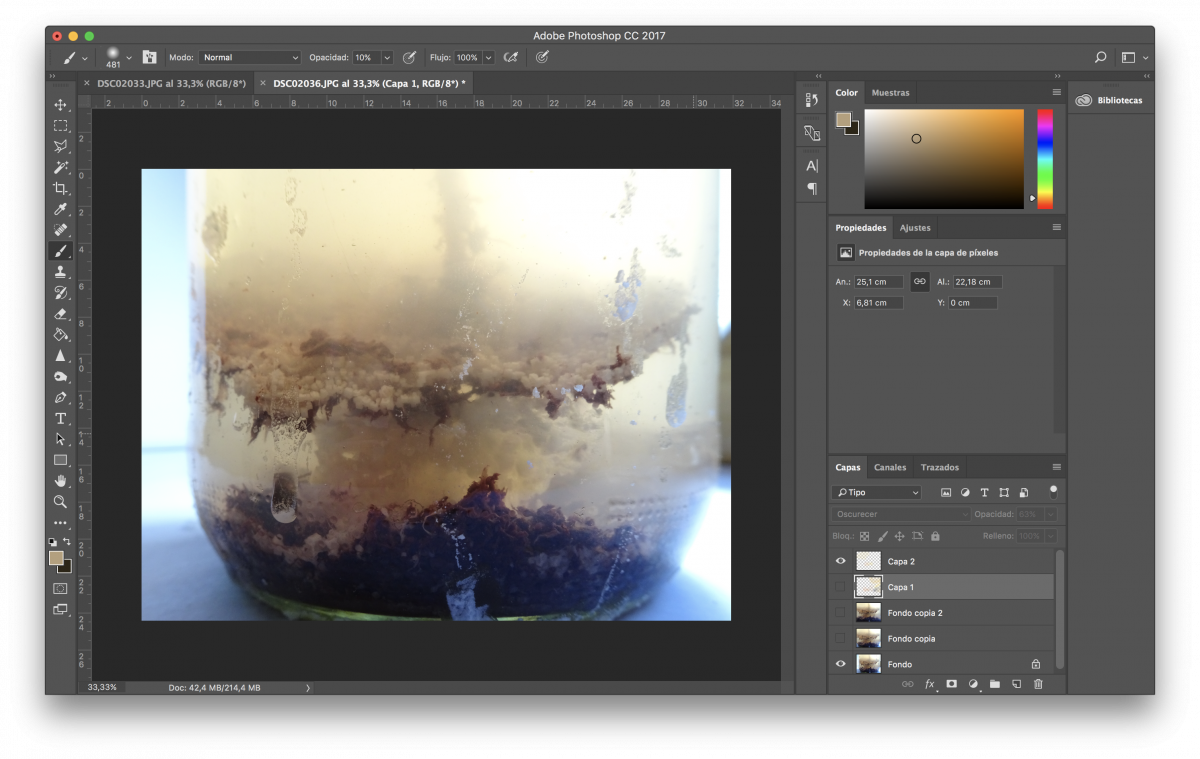Screen dimensions: 1200x759
Task: Create a new layer with bottom icon
Action: (1016, 684)
